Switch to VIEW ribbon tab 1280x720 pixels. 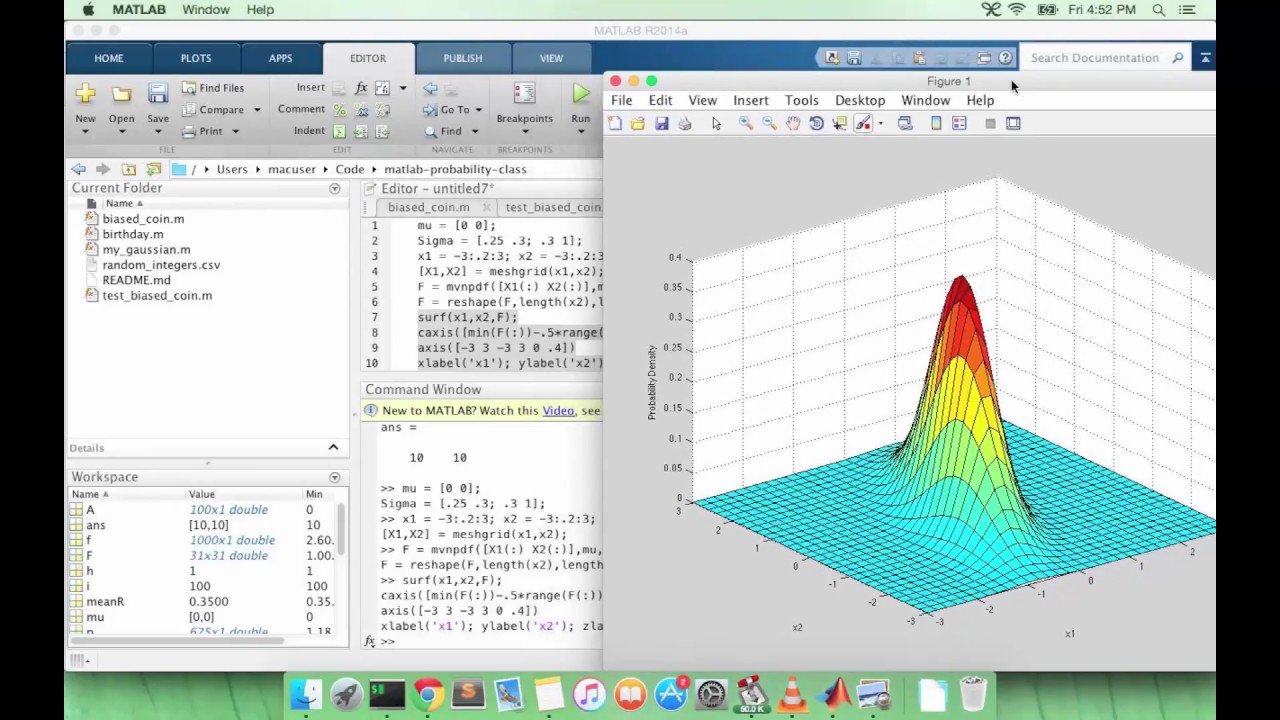551,58
